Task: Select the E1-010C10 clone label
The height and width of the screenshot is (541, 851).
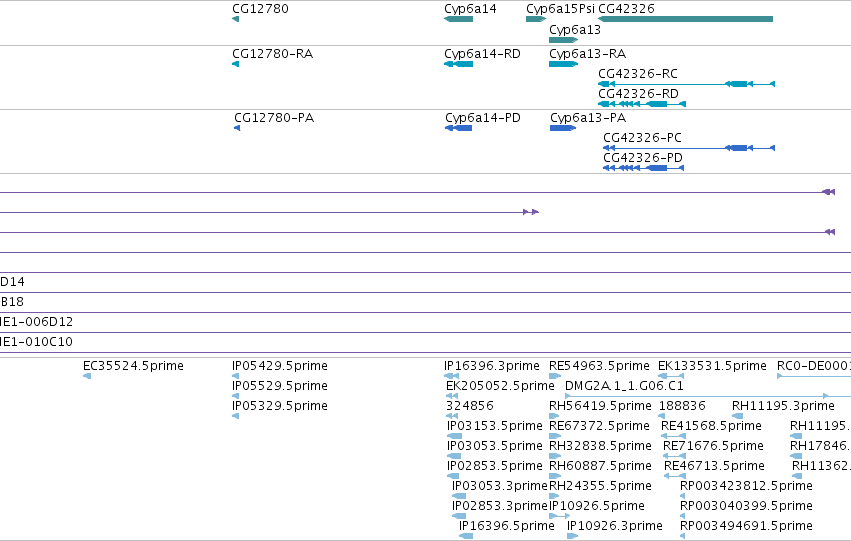Action: pyautogui.click(x=36, y=342)
